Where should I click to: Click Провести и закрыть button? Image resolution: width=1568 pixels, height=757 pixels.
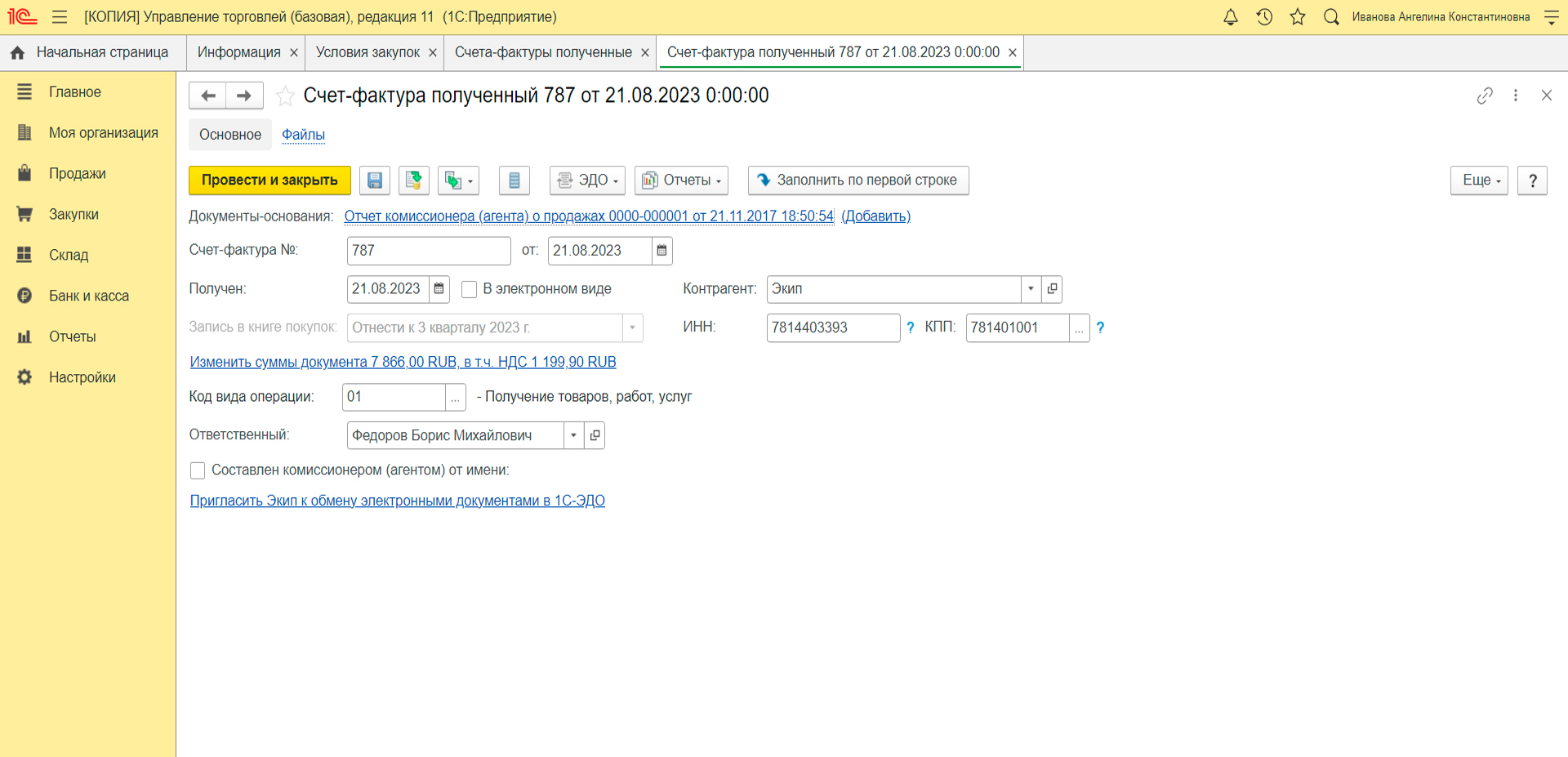coord(269,180)
